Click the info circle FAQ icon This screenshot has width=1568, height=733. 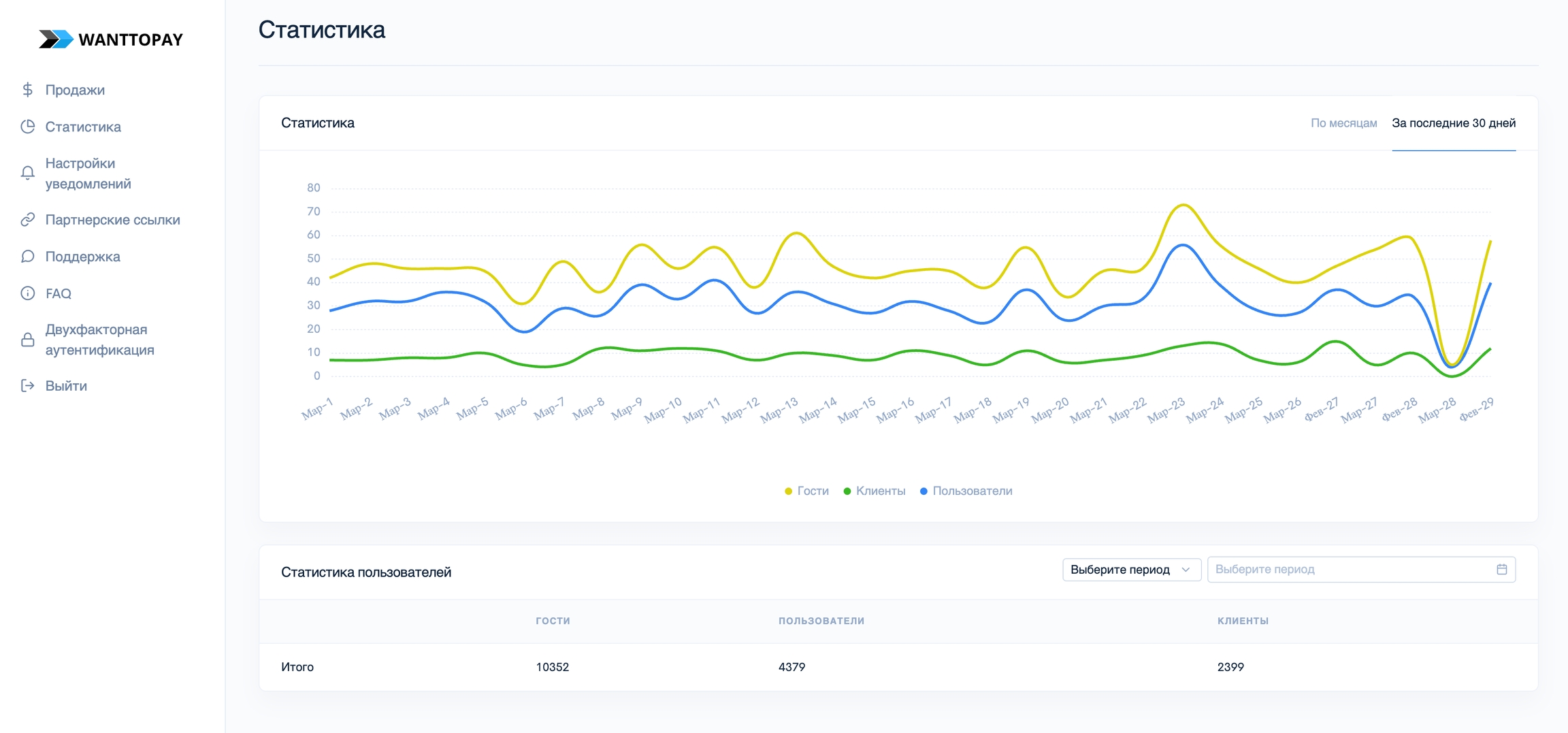click(27, 293)
